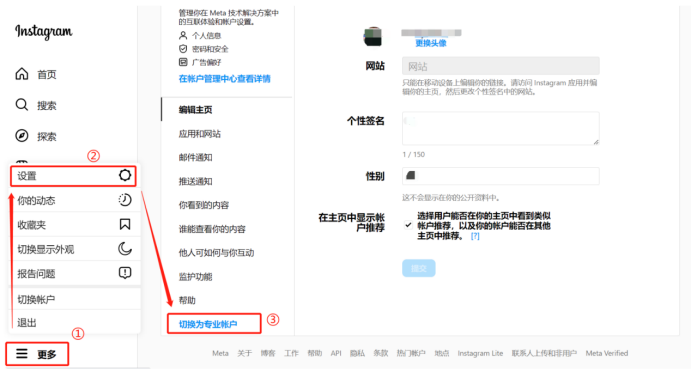
Task: Click the 个人信息 person icon
Action: (183, 35)
